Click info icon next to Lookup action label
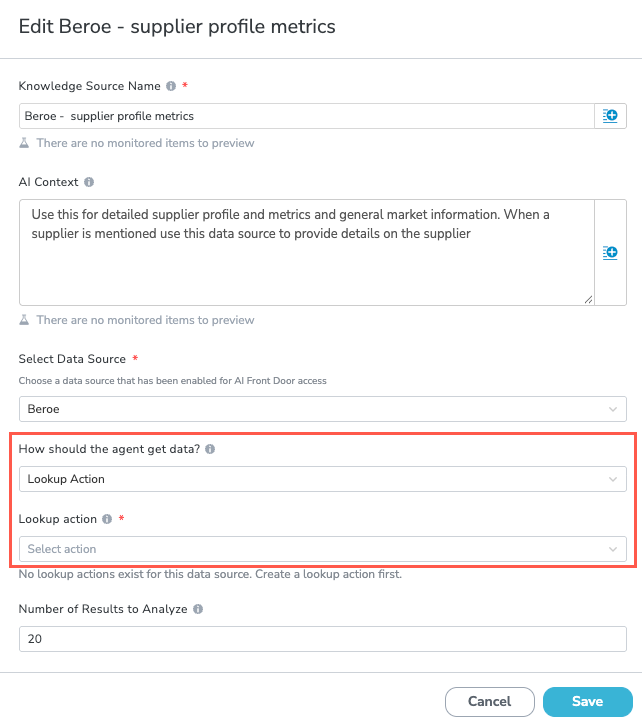642x725 pixels. pos(107,519)
